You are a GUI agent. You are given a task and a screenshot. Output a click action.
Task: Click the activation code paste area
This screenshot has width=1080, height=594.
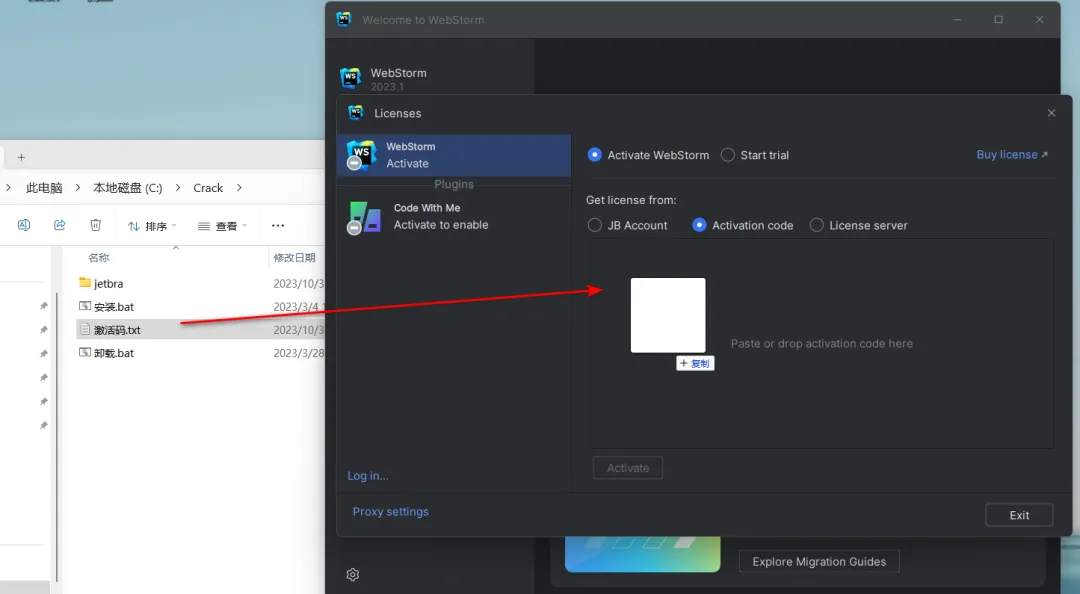point(821,344)
